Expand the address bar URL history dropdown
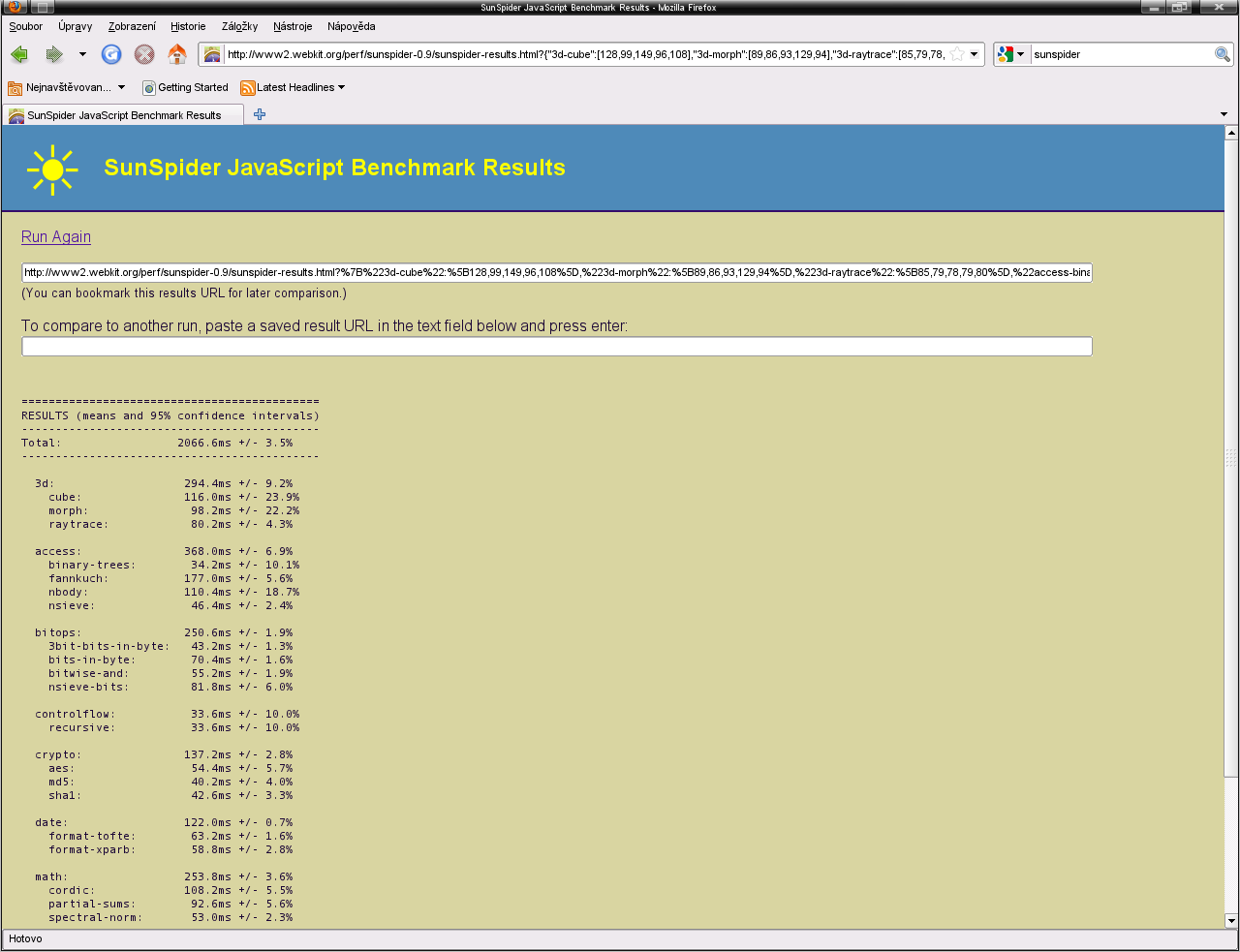 pyautogui.click(x=975, y=54)
